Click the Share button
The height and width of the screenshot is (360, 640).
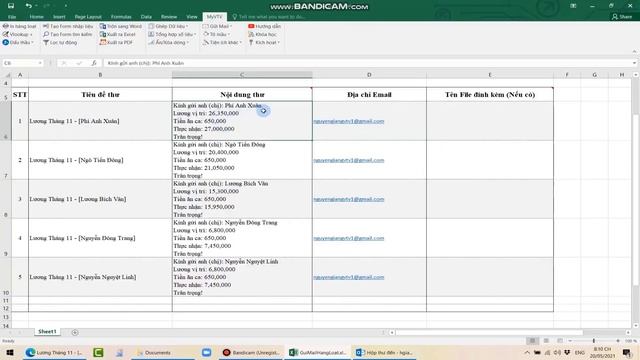(x=622, y=17)
